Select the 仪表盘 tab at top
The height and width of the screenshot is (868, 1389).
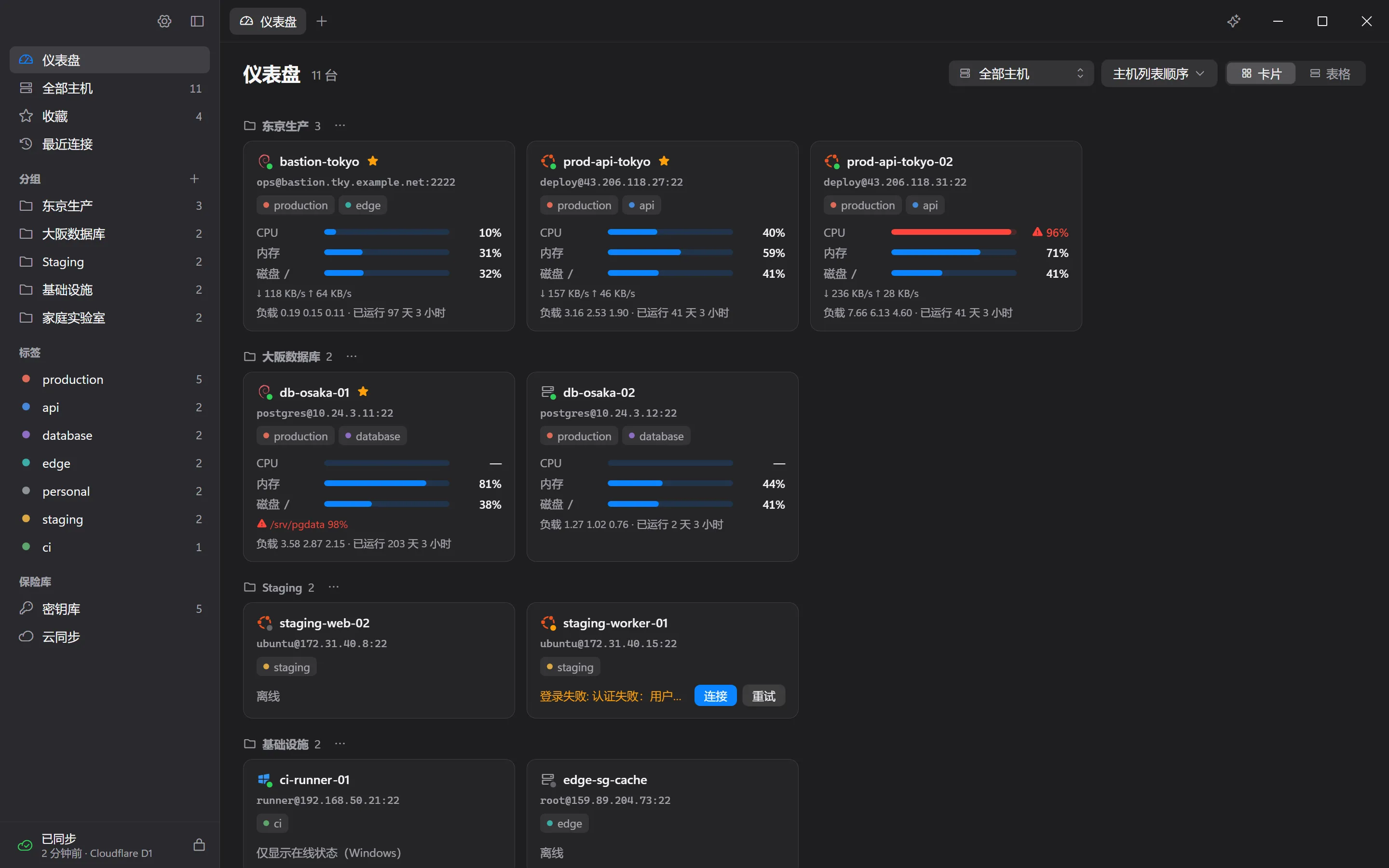[x=268, y=21]
